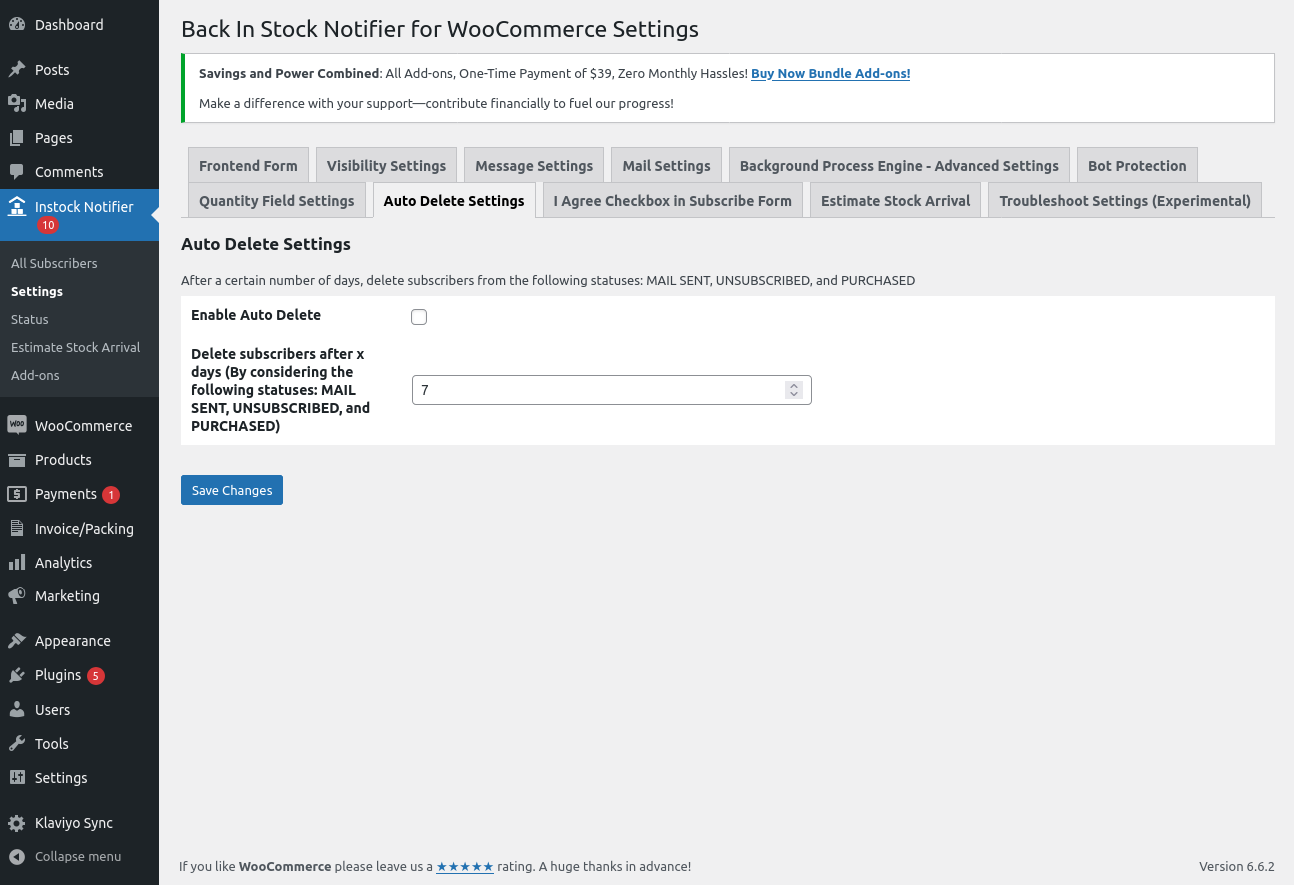Click the Collapse menu arrow icon
The width and height of the screenshot is (1294, 885).
click(x=17, y=857)
